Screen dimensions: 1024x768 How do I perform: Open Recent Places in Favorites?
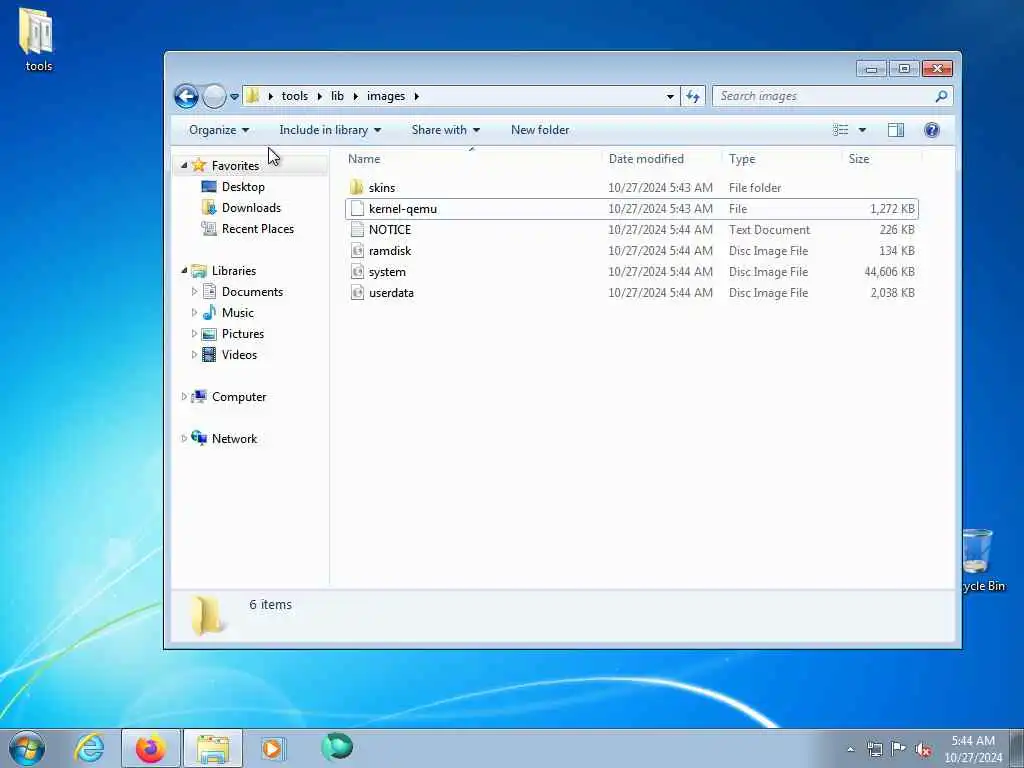pos(258,229)
